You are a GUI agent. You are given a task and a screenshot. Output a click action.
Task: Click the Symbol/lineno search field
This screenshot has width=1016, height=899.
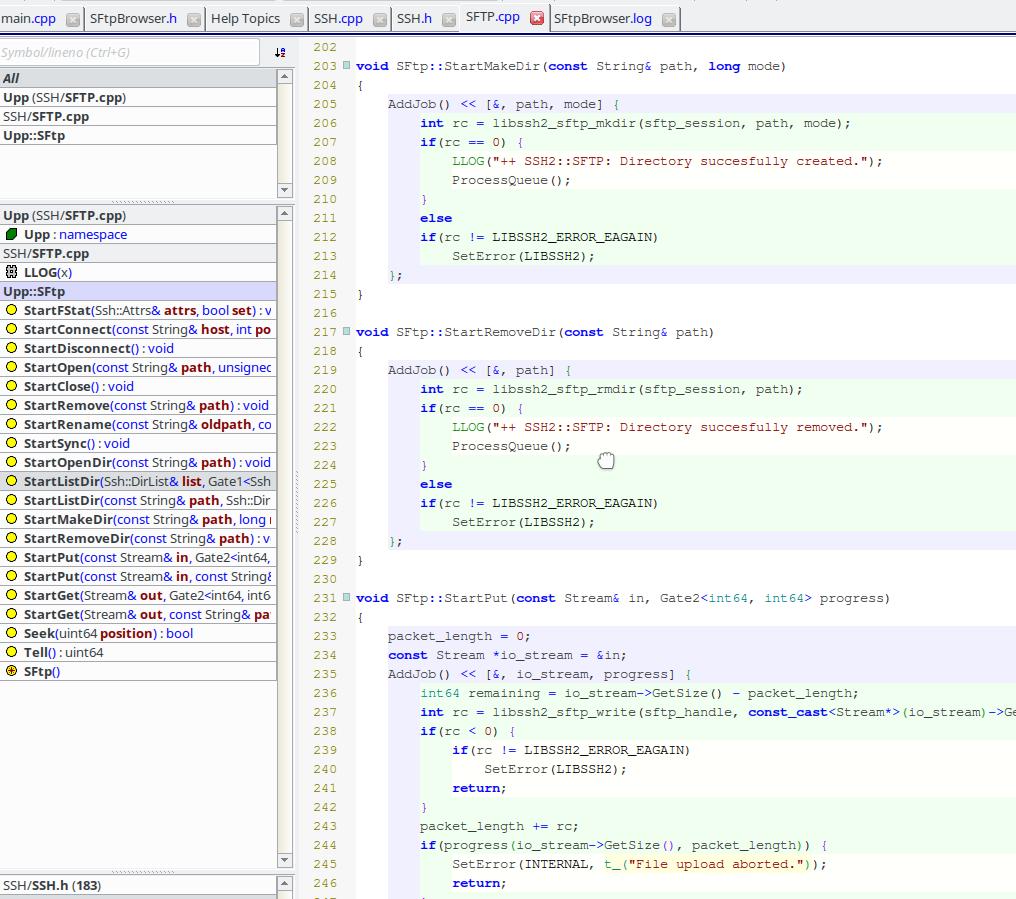pyautogui.click(x=130, y=52)
